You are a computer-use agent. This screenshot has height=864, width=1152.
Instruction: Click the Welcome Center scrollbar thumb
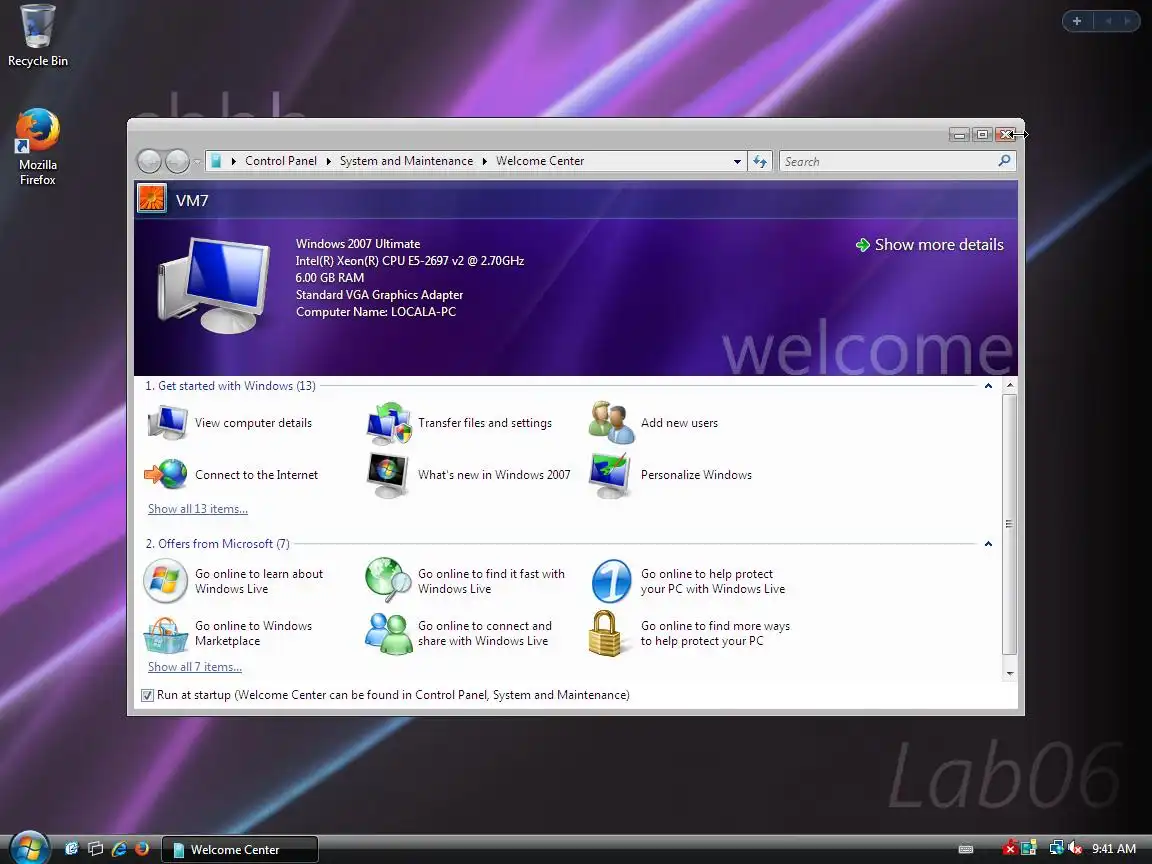pos(1009,524)
